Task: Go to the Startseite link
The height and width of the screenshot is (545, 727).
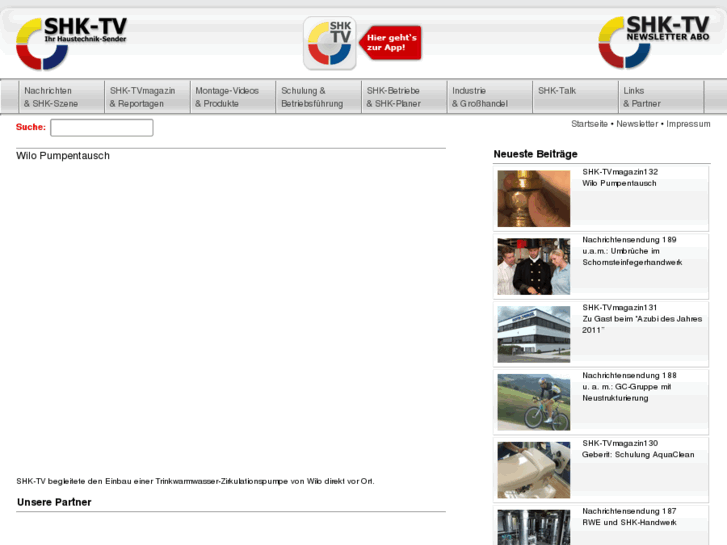Action: [589, 124]
